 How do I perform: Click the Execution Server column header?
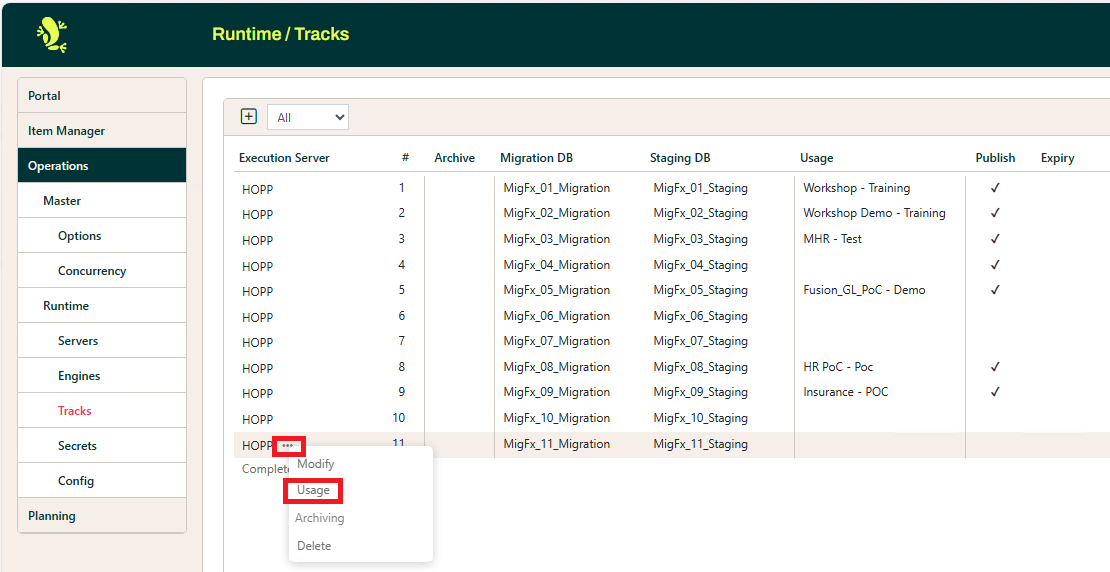tap(284, 158)
